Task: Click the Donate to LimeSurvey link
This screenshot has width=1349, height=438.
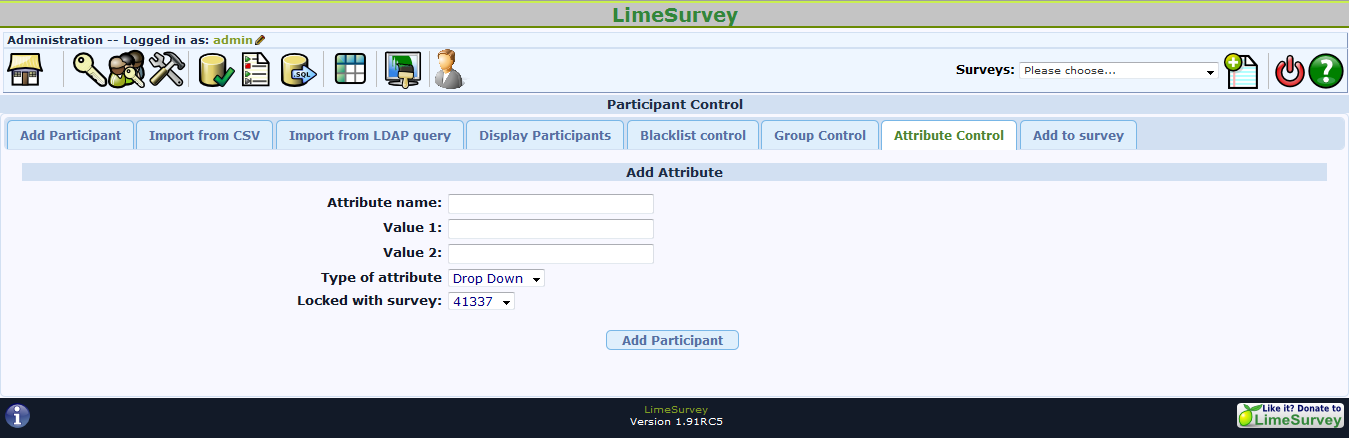Action: pyautogui.click(x=1289, y=416)
